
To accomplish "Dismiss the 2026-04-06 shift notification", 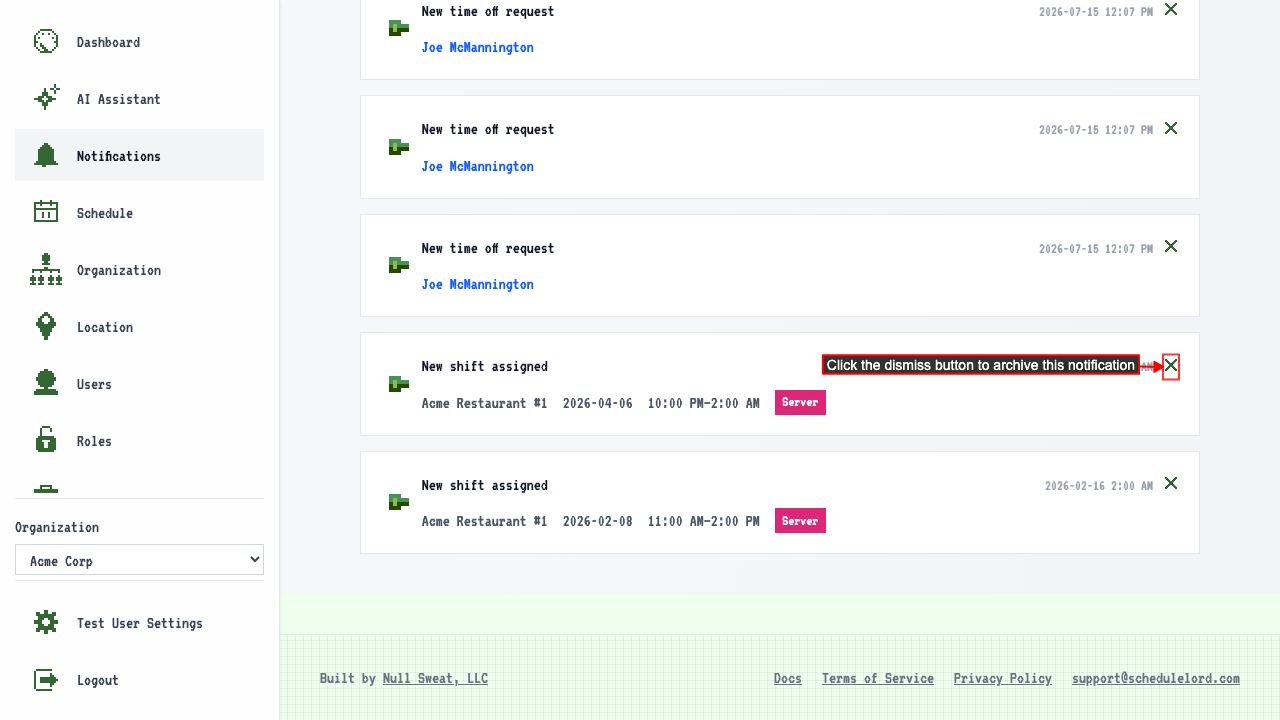I will pyautogui.click(x=1171, y=366).
